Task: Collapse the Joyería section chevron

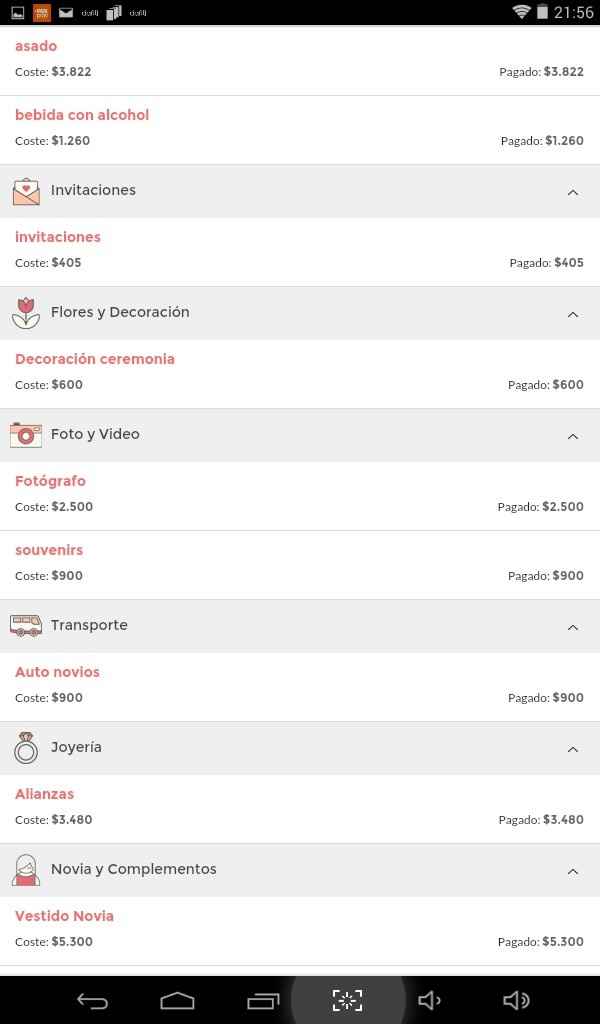Action: pos(573,749)
